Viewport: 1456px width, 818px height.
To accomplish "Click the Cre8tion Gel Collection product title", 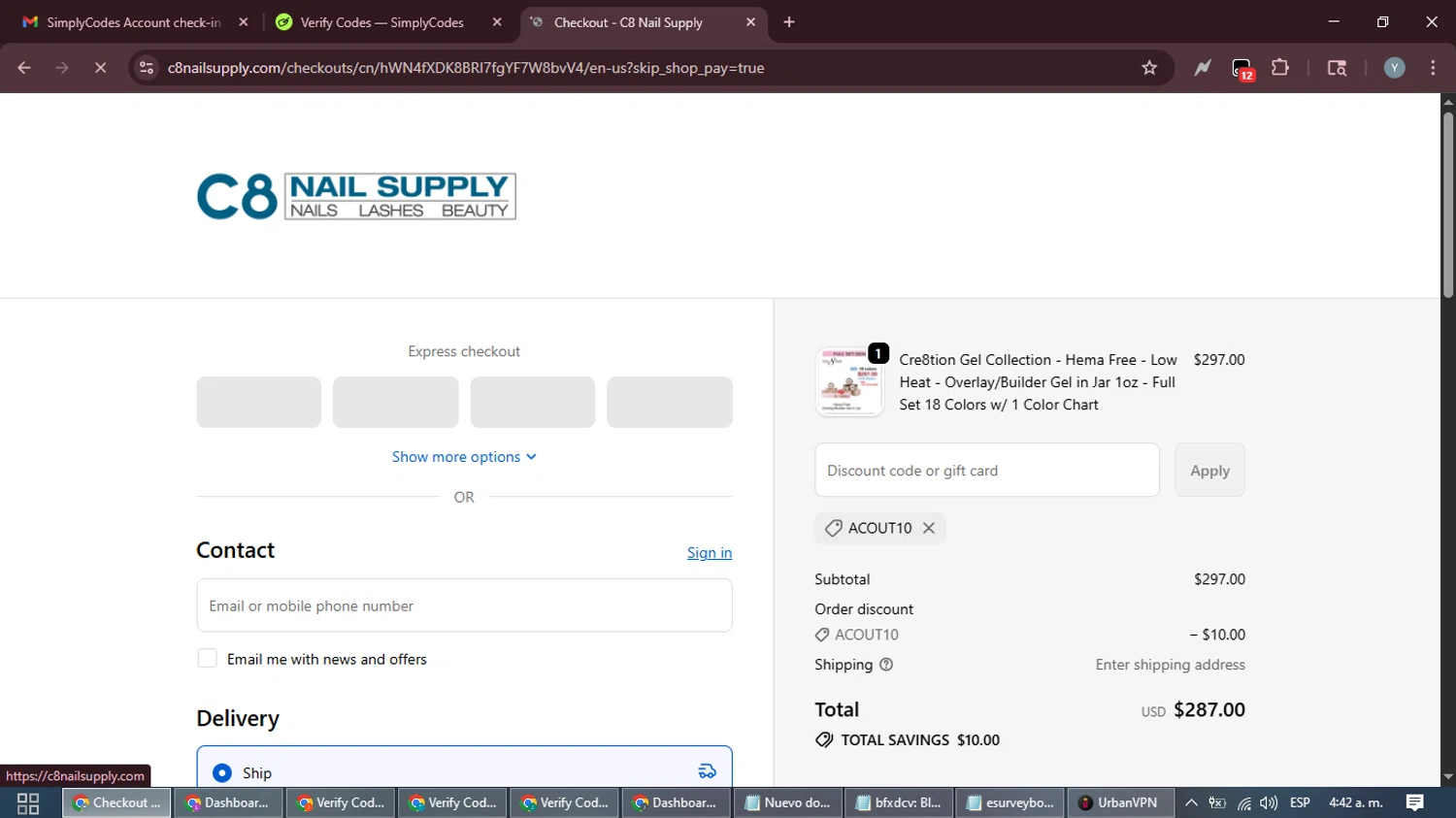I will click(1038, 382).
